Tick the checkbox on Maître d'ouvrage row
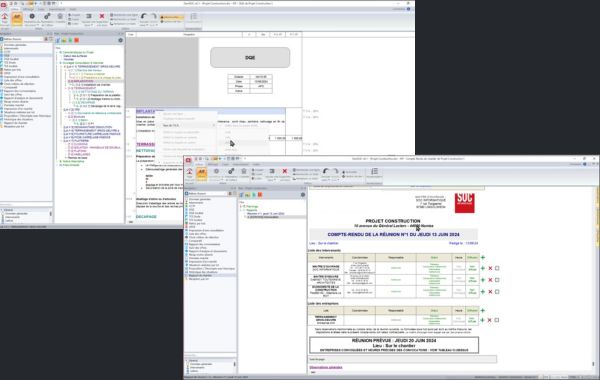The height and width of the screenshot is (380, 600). pyautogui.click(x=497, y=268)
